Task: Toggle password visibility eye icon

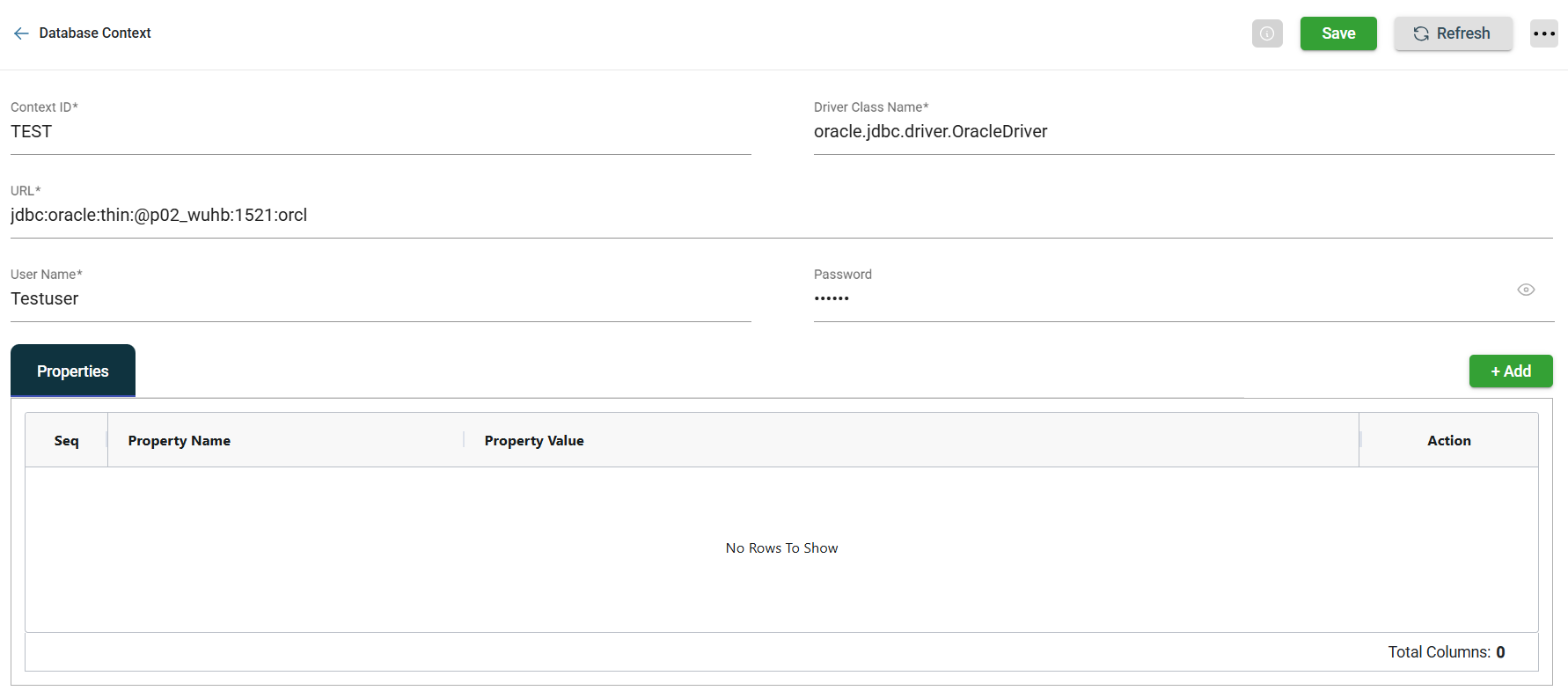Action: 1526,290
